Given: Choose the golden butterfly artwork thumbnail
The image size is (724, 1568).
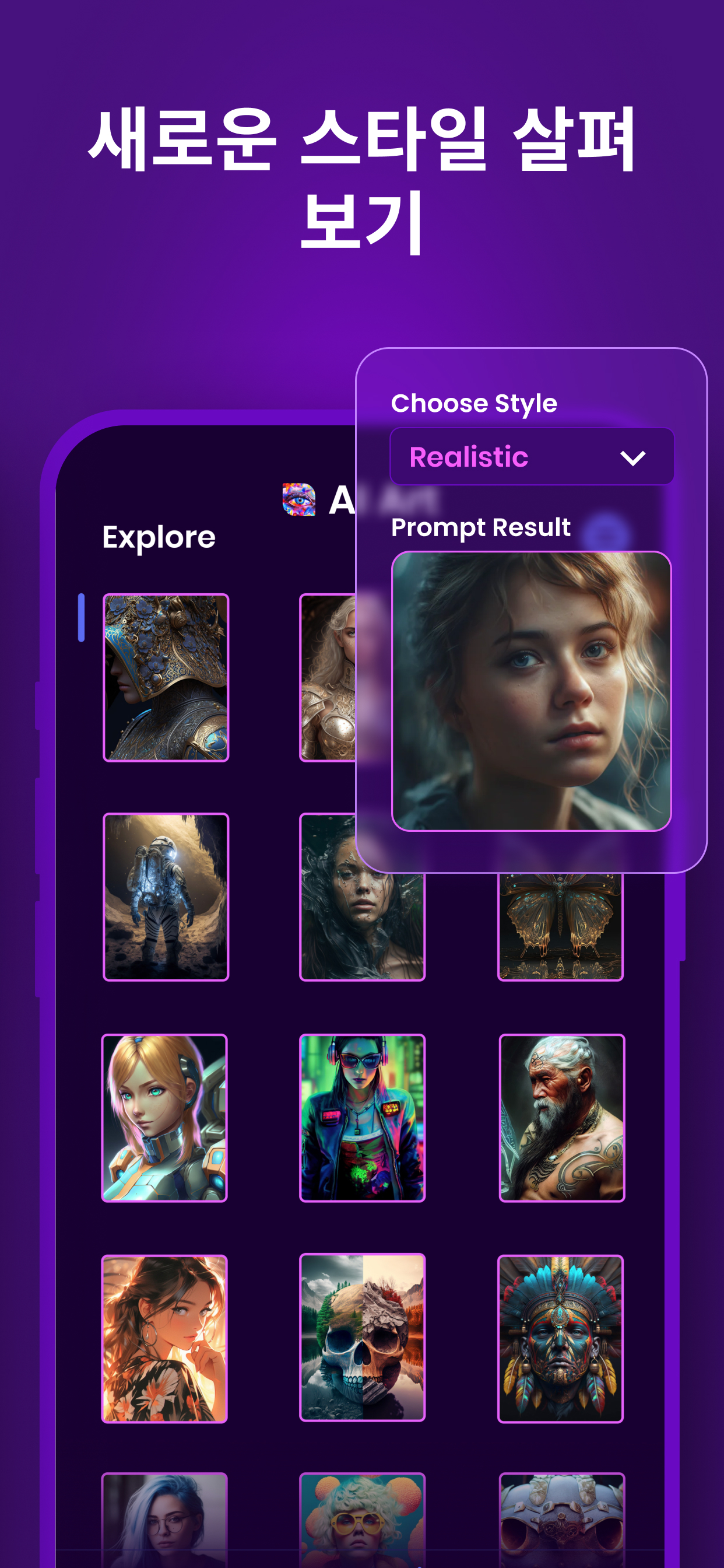Looking at the screenshot, I should [x=560, y=926].
